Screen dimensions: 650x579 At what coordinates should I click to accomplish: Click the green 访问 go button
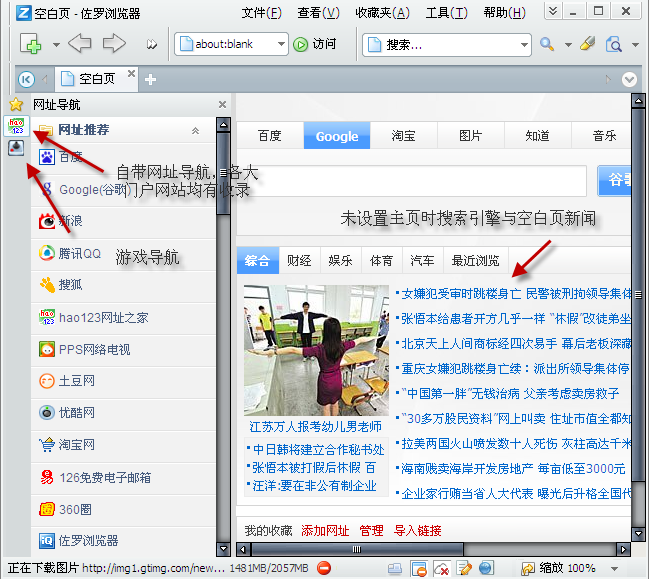click(315, 44)
